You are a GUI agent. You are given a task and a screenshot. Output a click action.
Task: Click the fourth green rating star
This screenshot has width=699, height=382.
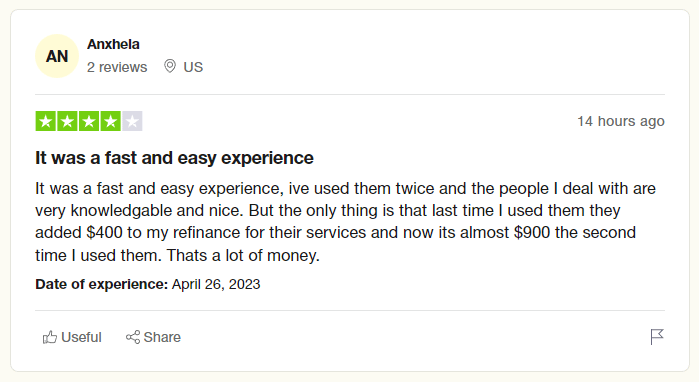click(x=111, y=121)
